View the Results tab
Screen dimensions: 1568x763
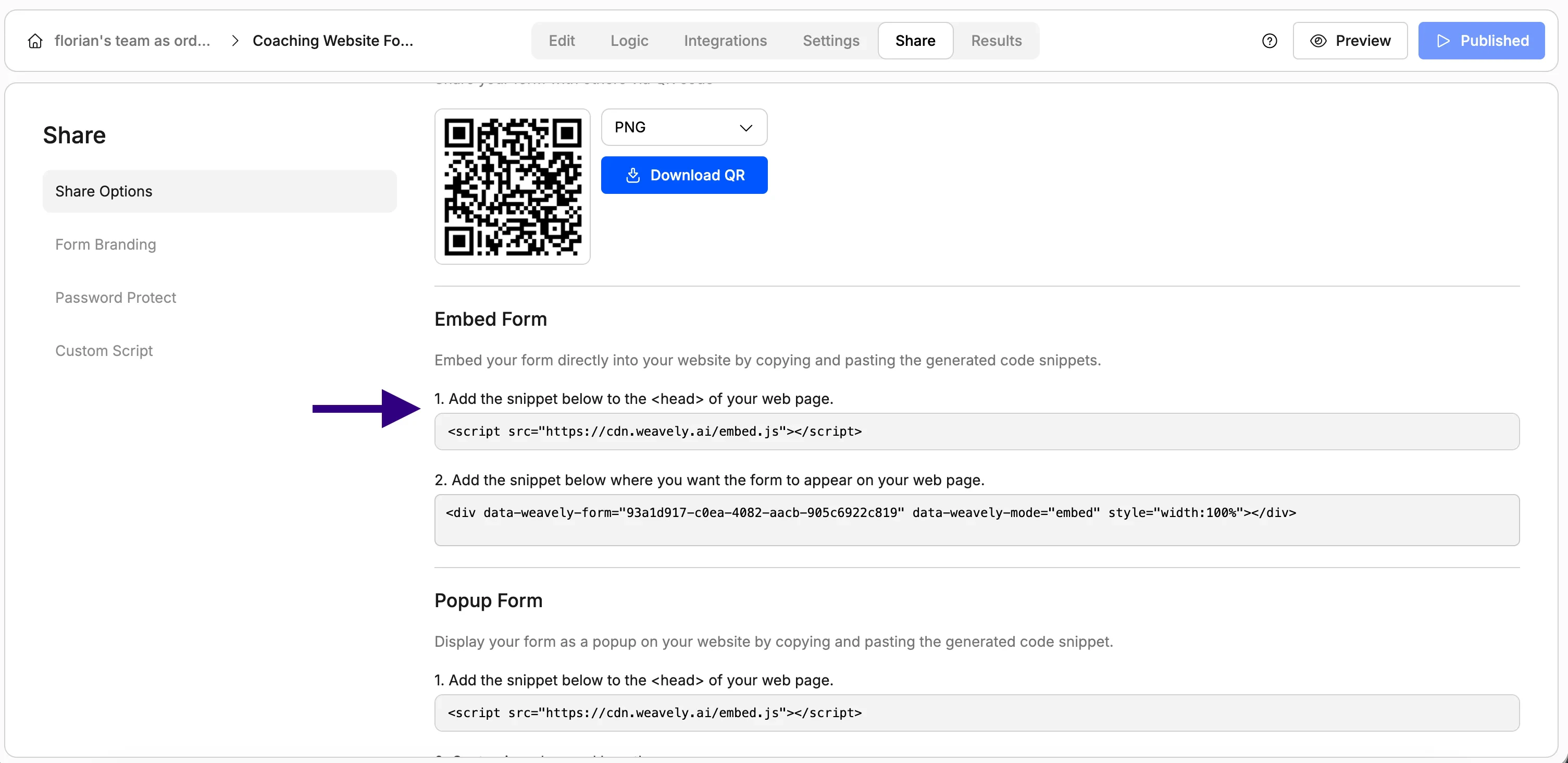[997, 40]
